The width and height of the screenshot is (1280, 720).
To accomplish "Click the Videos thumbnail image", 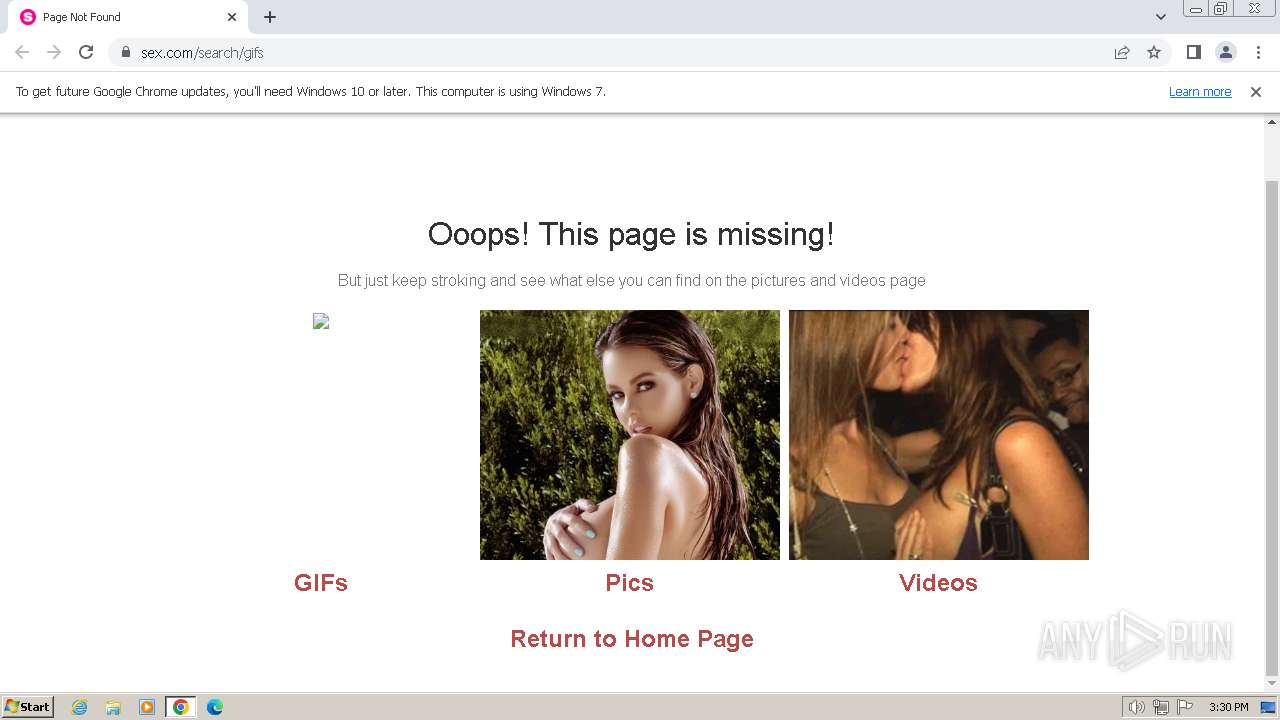I will (x=939, y=435).
